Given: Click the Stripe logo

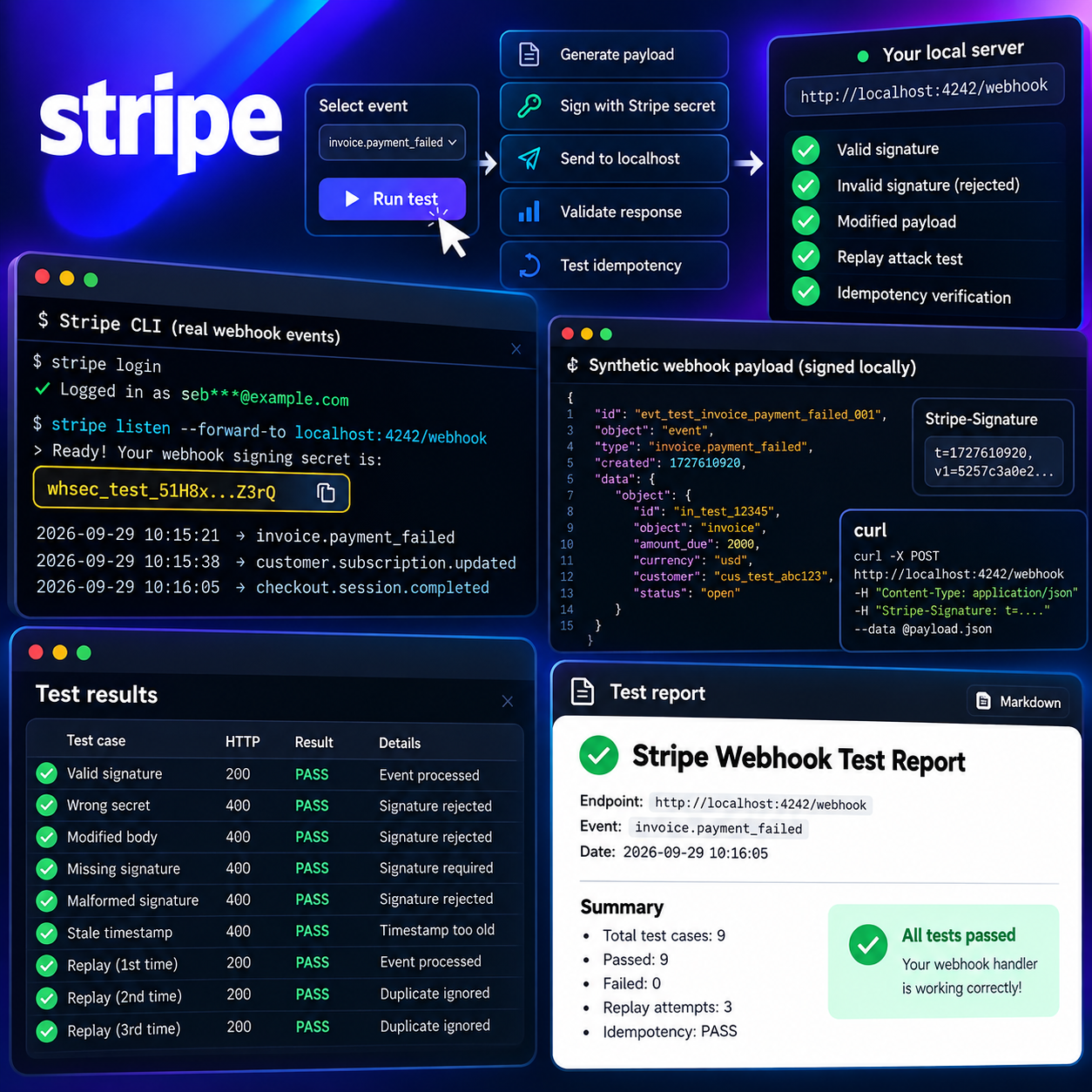Looking at the screenshot, I should [161, 122].
